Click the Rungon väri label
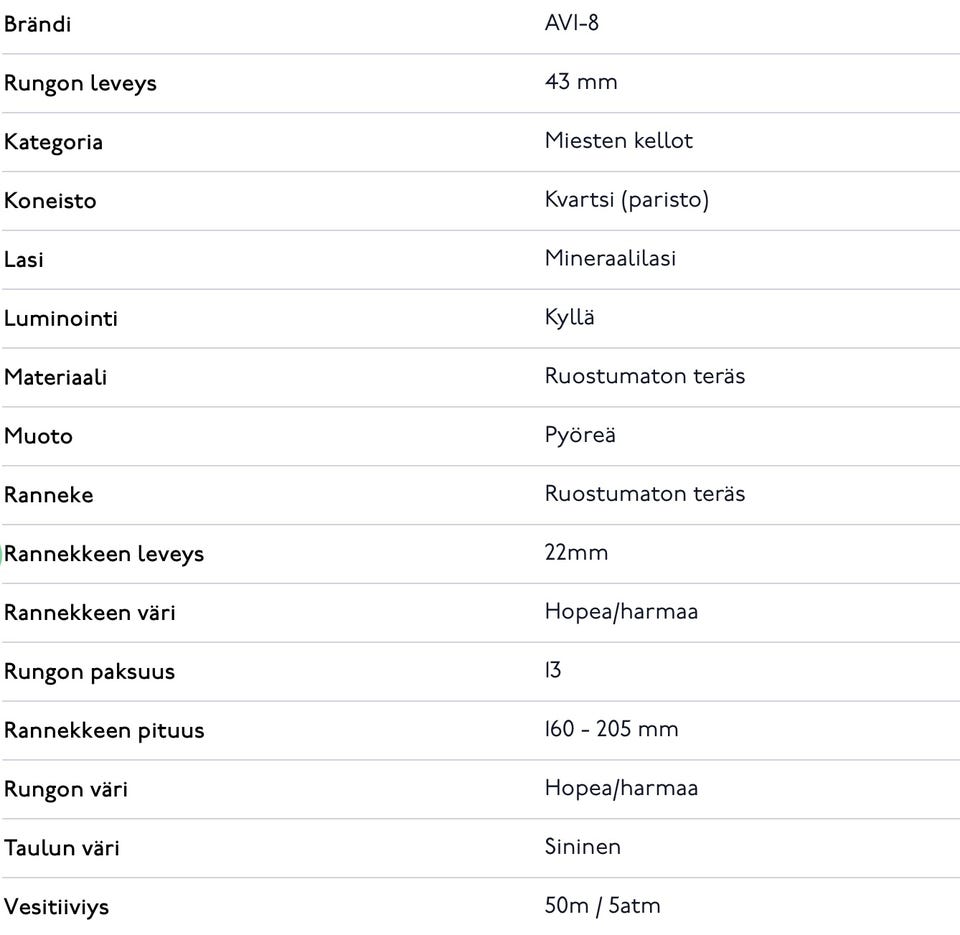The width and height of the screenshot is (960, 935). tap(66, 790)
